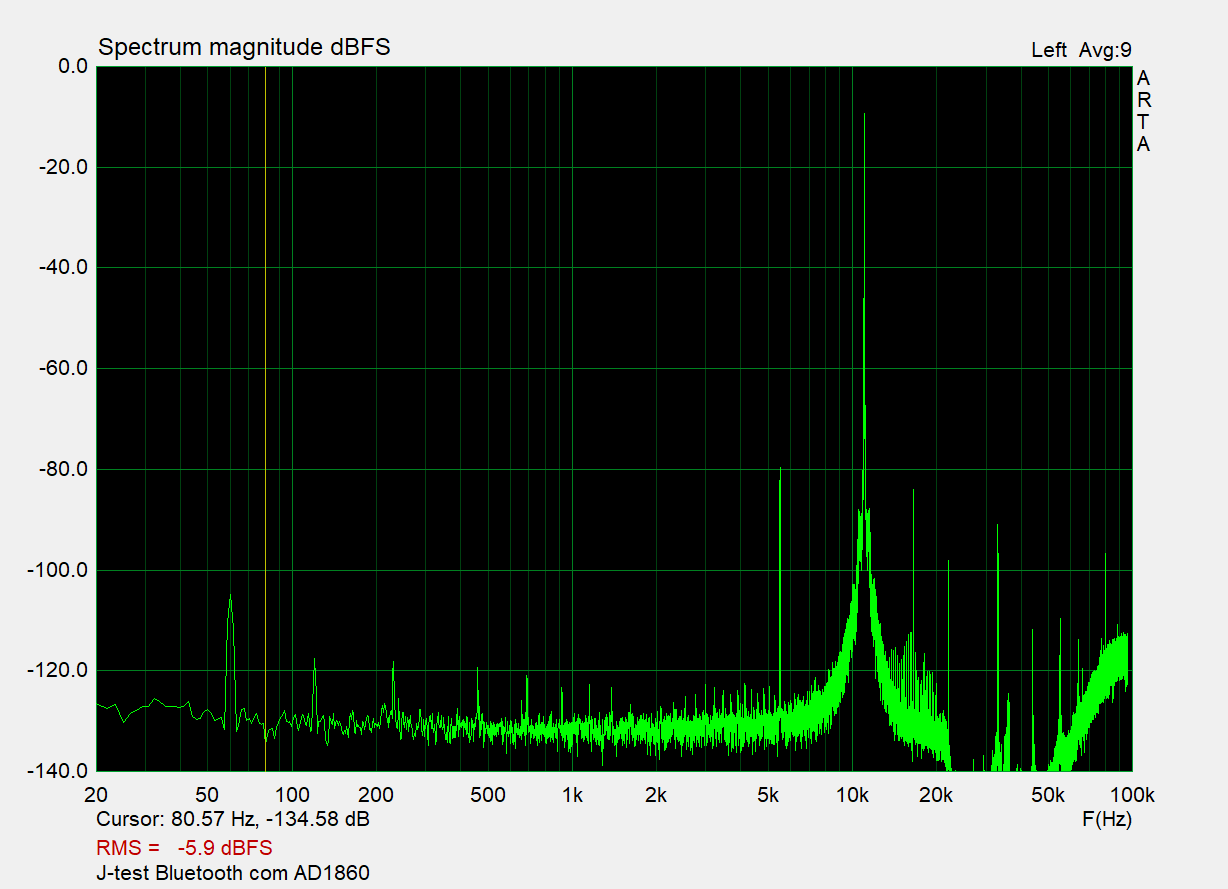This screenshot has height=889, width=1228.
Task: Click the '200' frequency axis label
Action: click(375, 796)
